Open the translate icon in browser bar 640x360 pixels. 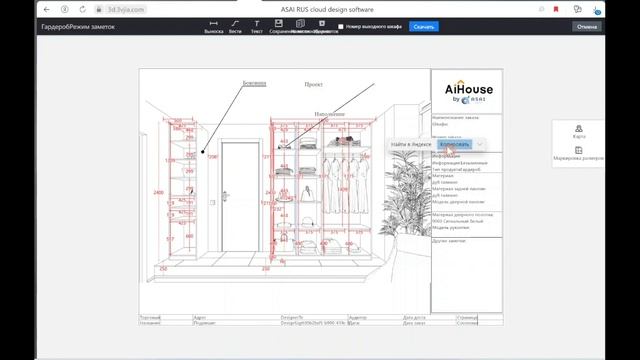pos(577,9)
